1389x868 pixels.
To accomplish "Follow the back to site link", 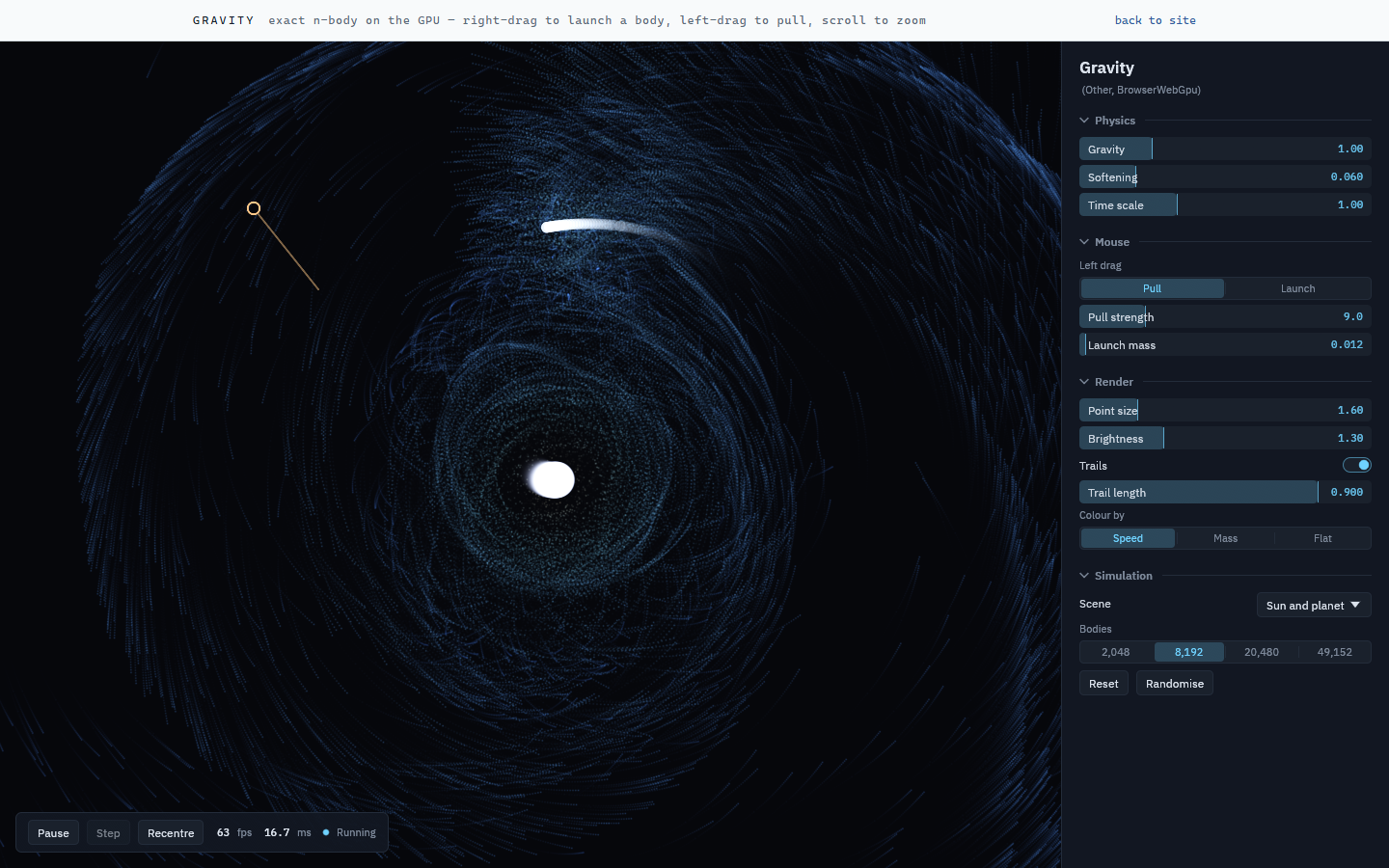I will pos(1155,20).
